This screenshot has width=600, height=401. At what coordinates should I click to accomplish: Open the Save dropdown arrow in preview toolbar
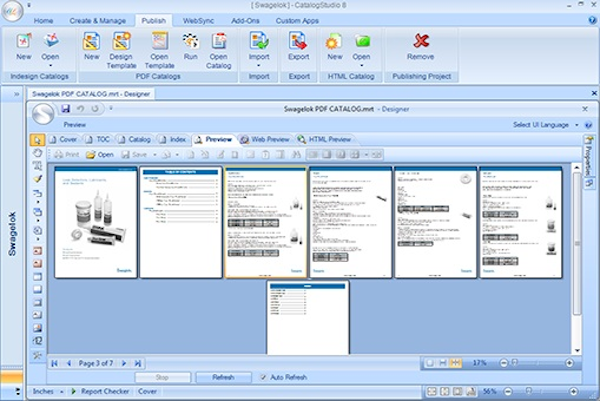pos(155,155)
